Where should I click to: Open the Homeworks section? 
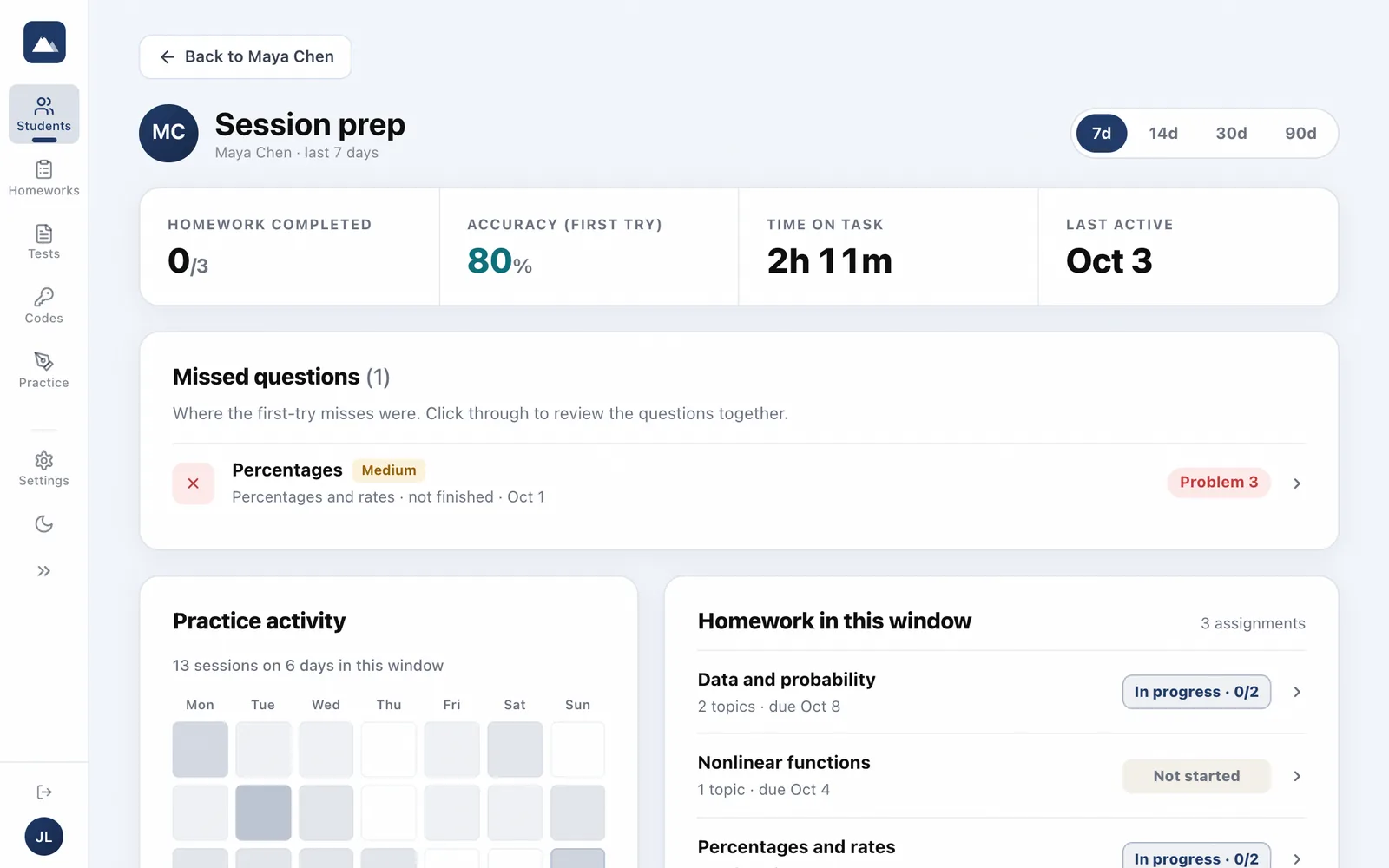coord(44,178)
